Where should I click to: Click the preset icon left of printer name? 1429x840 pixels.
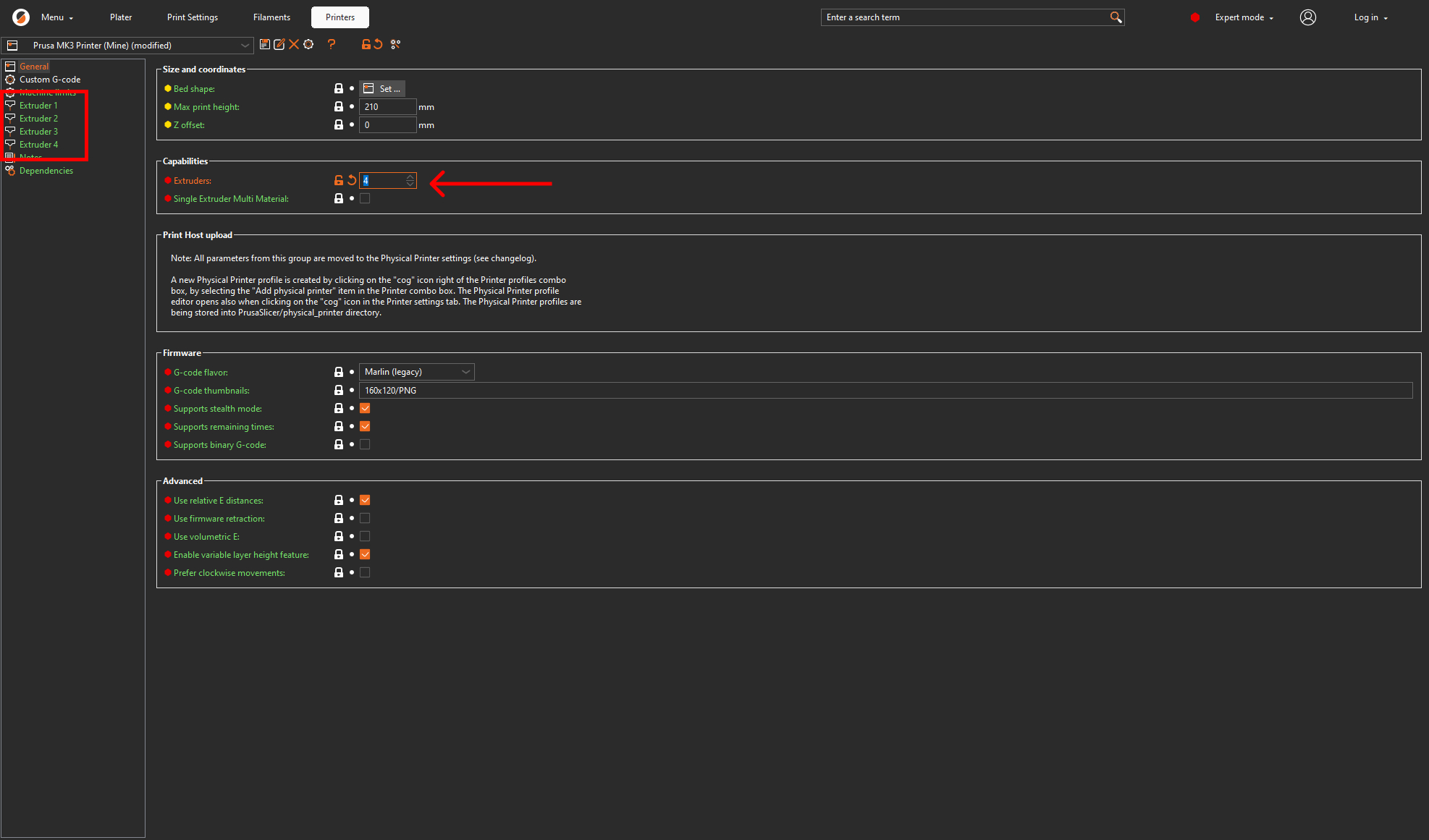click(12, 46)
